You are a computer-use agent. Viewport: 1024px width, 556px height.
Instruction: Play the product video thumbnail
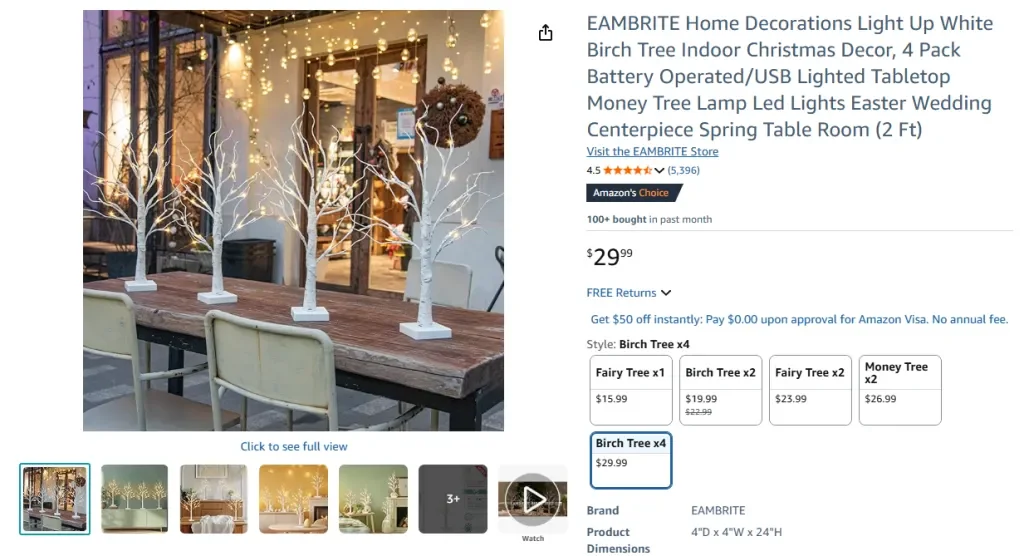point(532,499)
